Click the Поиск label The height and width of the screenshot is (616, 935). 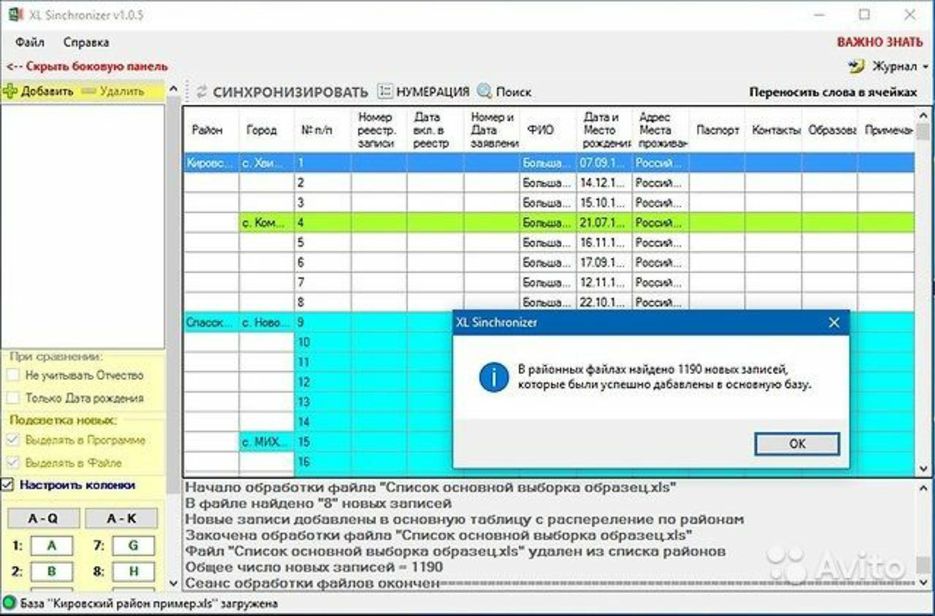click(x=513, y=92)
